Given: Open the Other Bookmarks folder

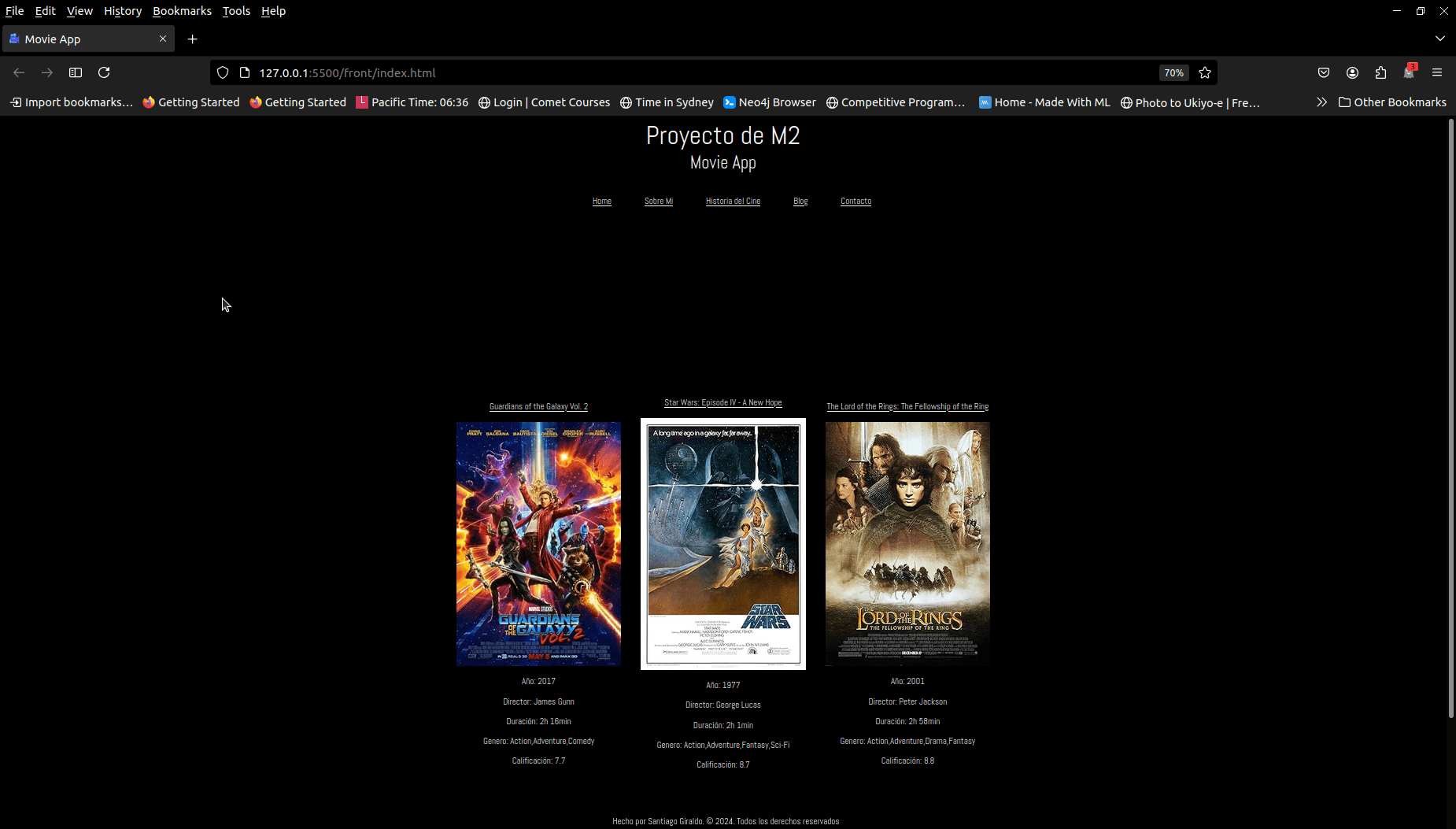Looking at the screenshot, I should coord(1392,102).
